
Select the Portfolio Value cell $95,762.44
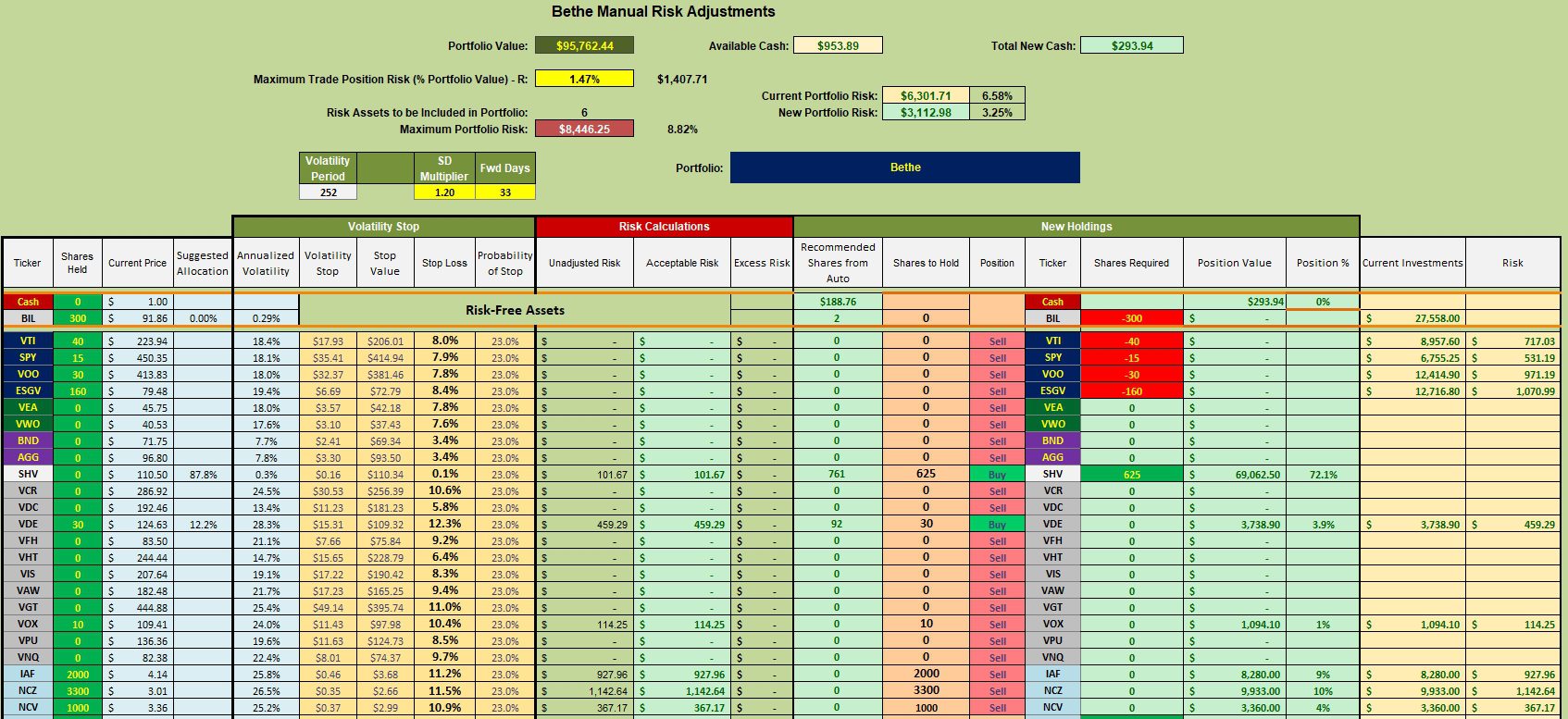(584, 45)
